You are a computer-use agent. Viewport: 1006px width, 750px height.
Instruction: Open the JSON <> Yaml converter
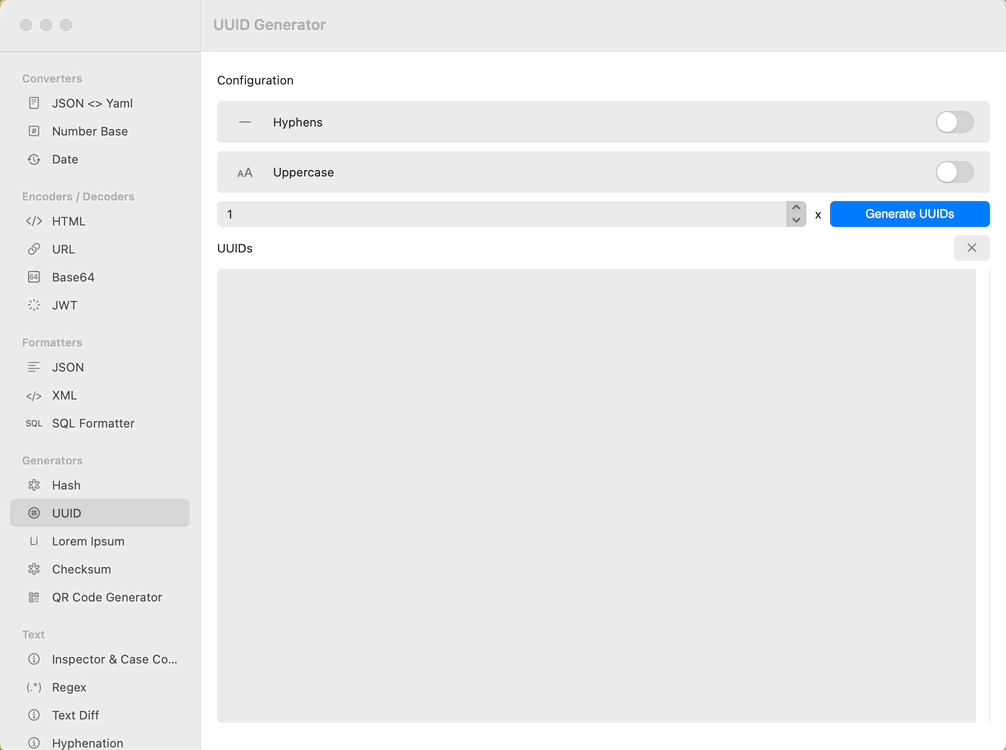pos(100,103)
